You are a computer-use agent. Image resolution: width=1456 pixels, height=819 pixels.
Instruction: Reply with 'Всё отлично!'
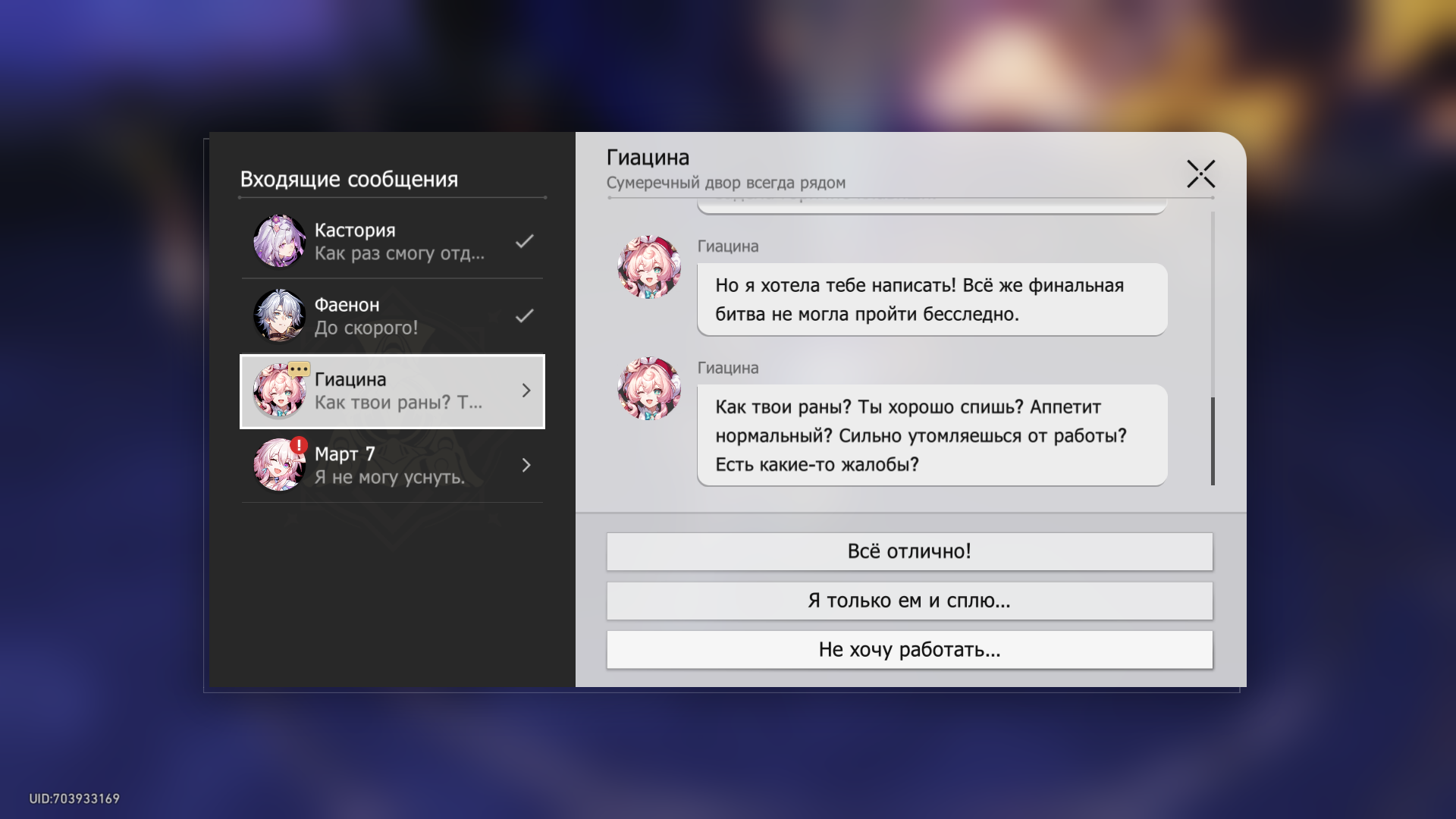point(909,551)
